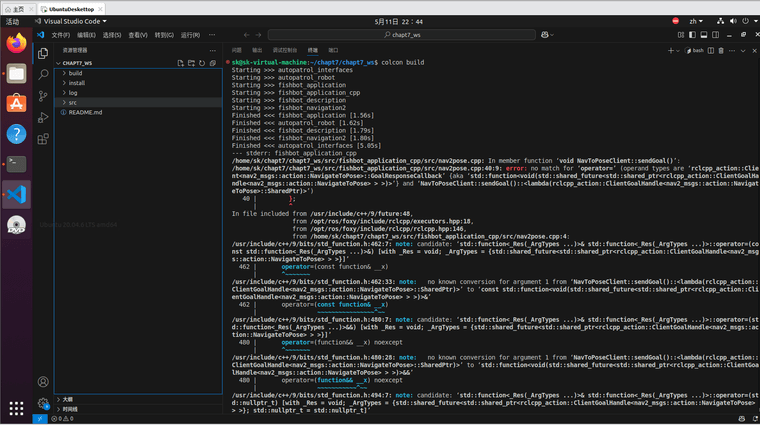
Task: Expand the build folder
Action: tap(139, 73)
